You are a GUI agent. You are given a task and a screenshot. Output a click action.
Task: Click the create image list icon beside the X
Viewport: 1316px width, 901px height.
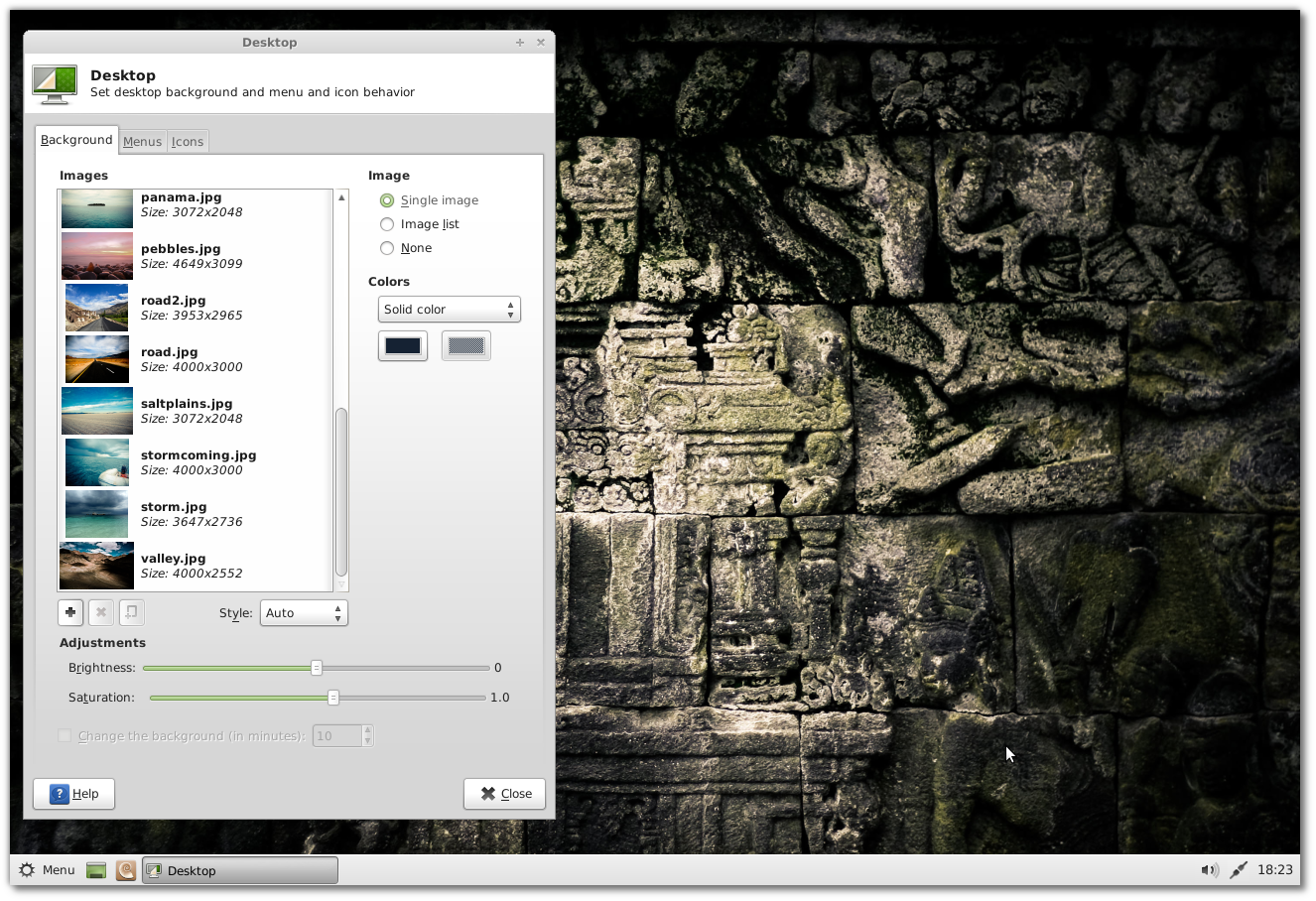pos(131,612)
